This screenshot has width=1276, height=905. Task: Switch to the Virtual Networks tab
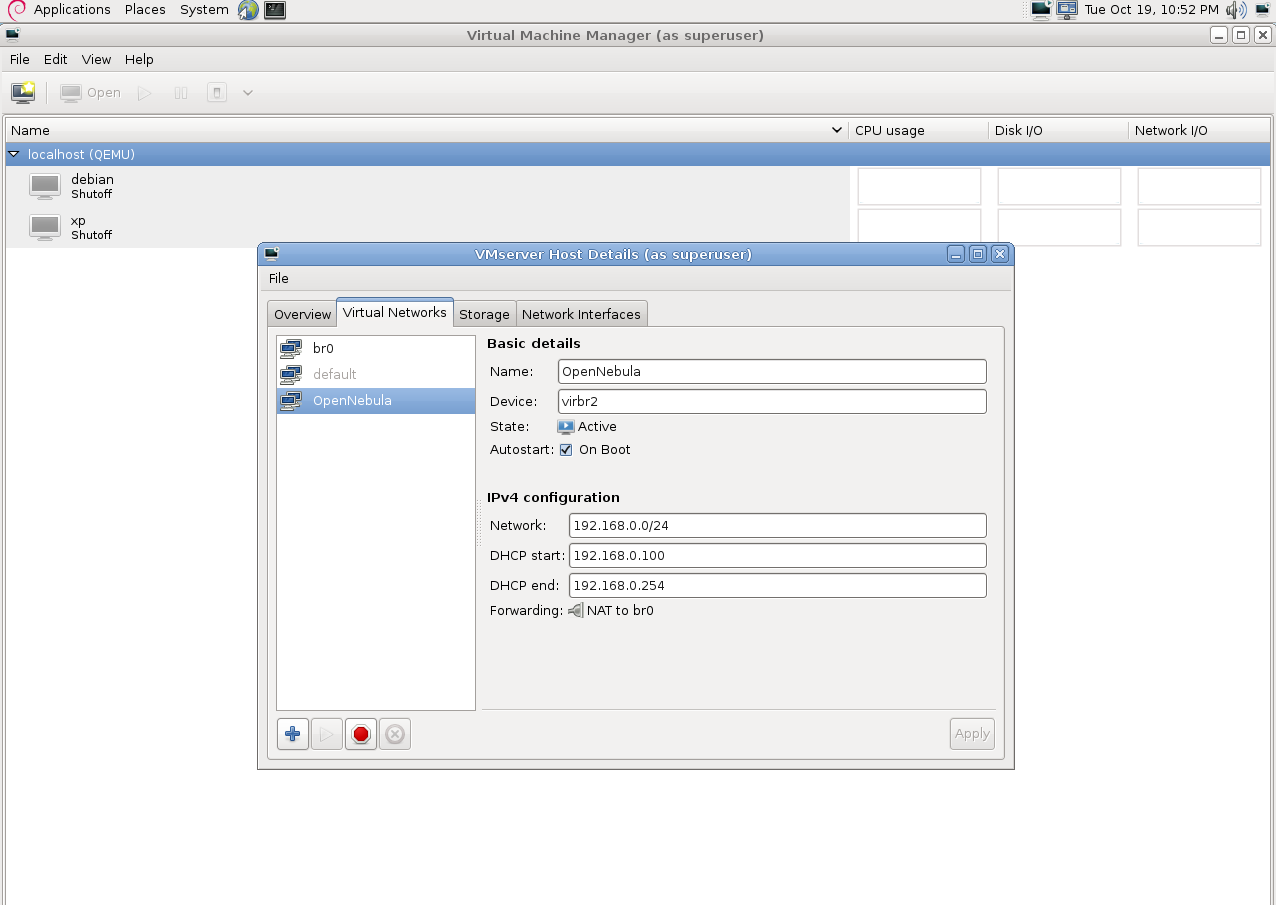[395, 312]
